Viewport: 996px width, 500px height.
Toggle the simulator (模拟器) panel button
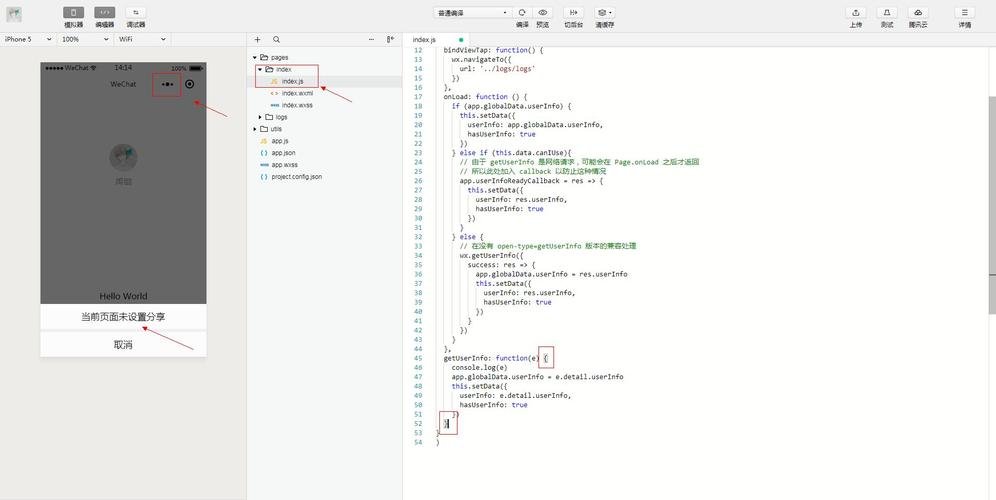73,13
